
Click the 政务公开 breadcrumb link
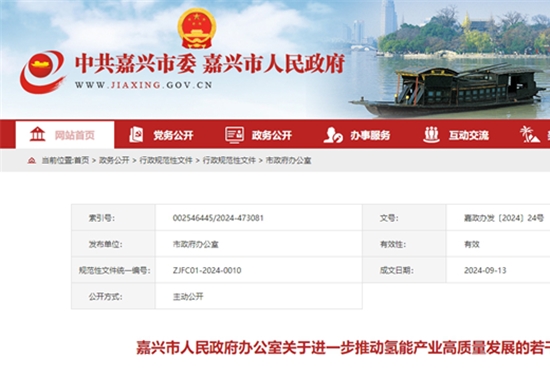pos(114,161)
